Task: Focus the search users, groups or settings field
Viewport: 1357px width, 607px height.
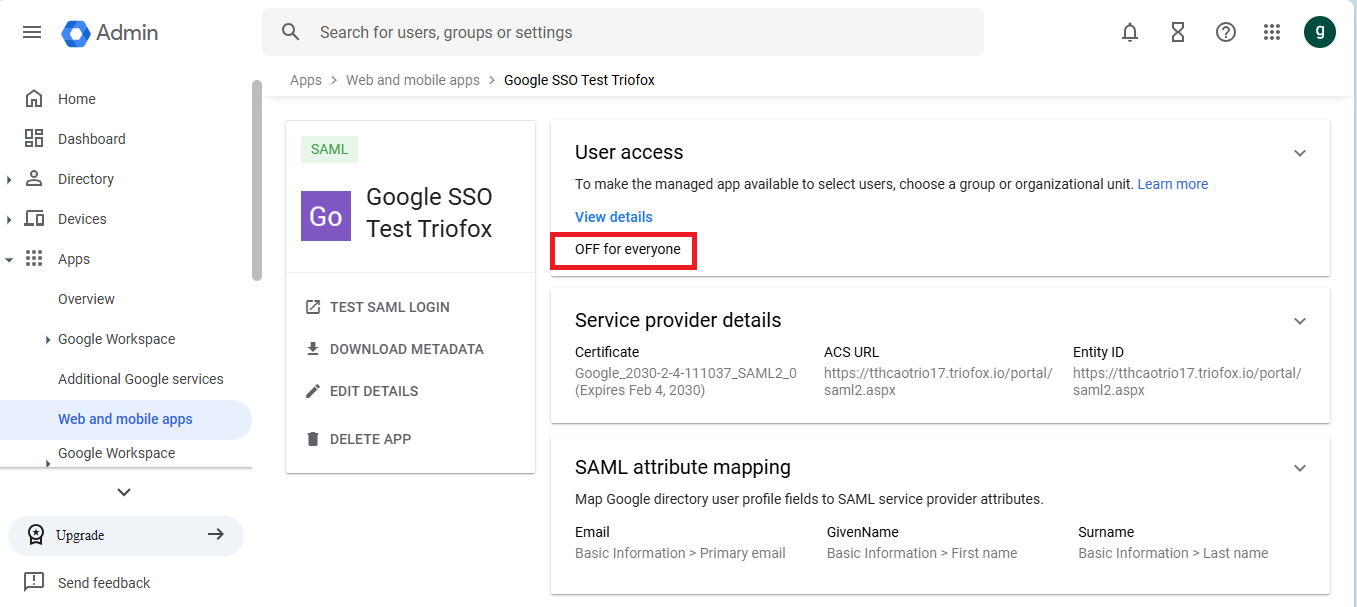Action: (623, 32)
